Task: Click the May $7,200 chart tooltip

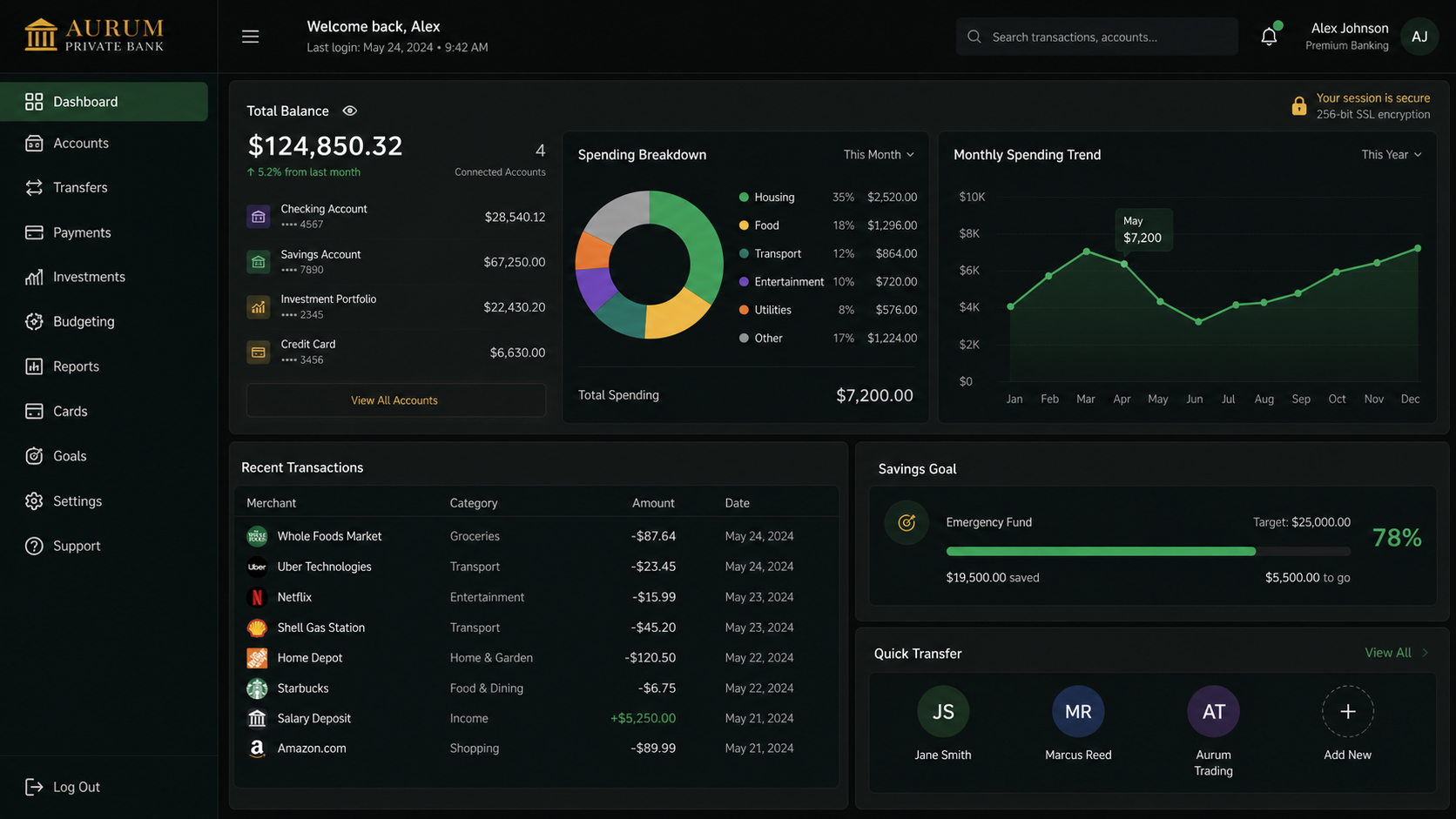Action: point(1144,230)
